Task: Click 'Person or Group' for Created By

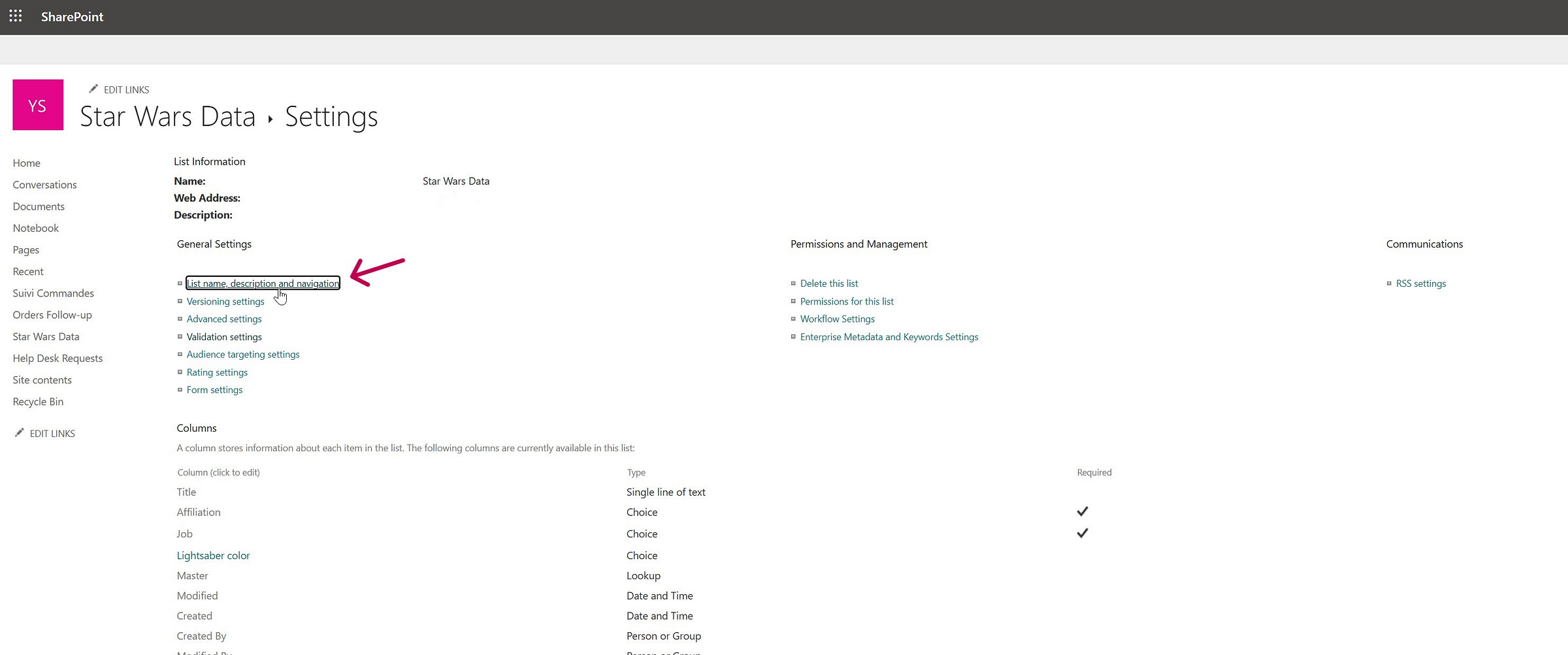Action: point(664,636)
